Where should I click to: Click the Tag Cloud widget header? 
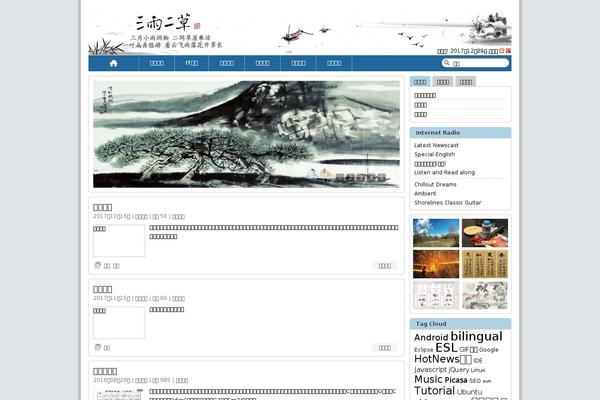click(460, 324)
